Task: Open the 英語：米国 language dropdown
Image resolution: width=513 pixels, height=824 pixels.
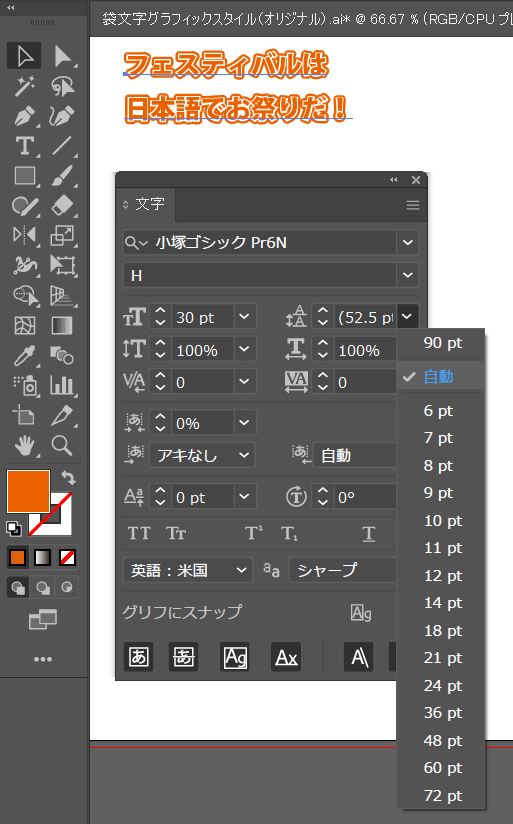Action: click(188, 570)
